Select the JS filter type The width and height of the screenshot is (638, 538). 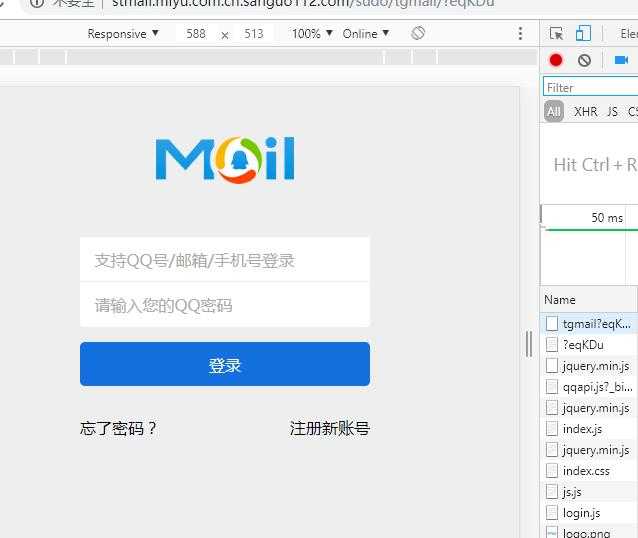pyautogui.click(x=612, y=111)
